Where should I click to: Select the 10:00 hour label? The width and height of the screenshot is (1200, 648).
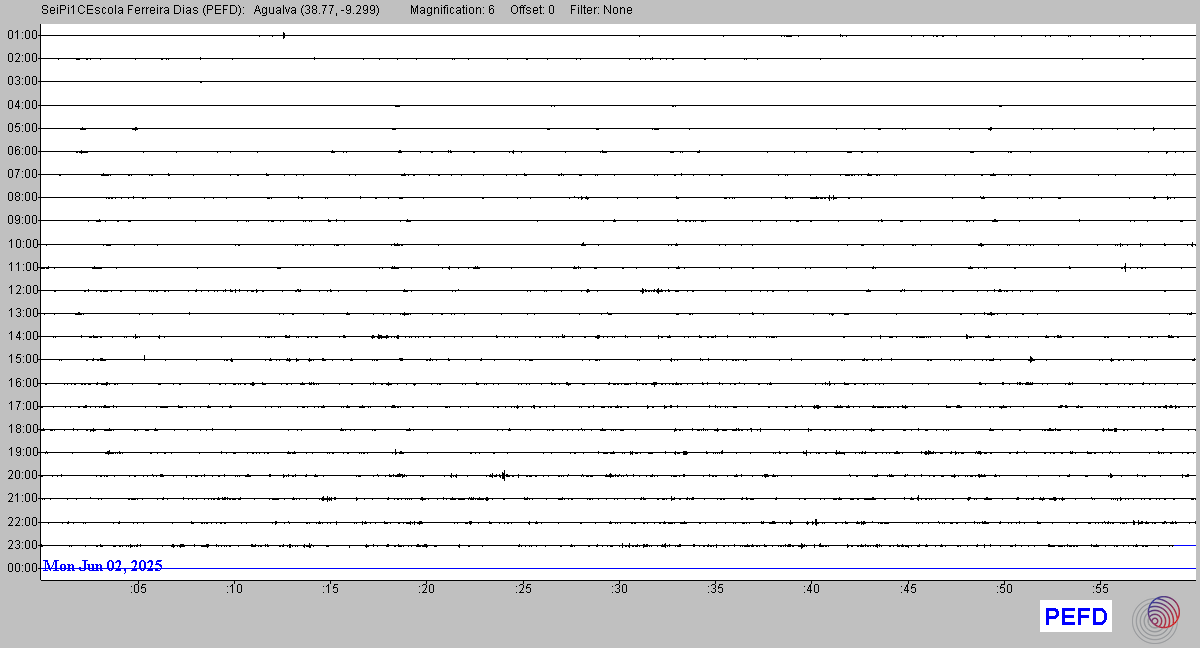tap(22, 244)
